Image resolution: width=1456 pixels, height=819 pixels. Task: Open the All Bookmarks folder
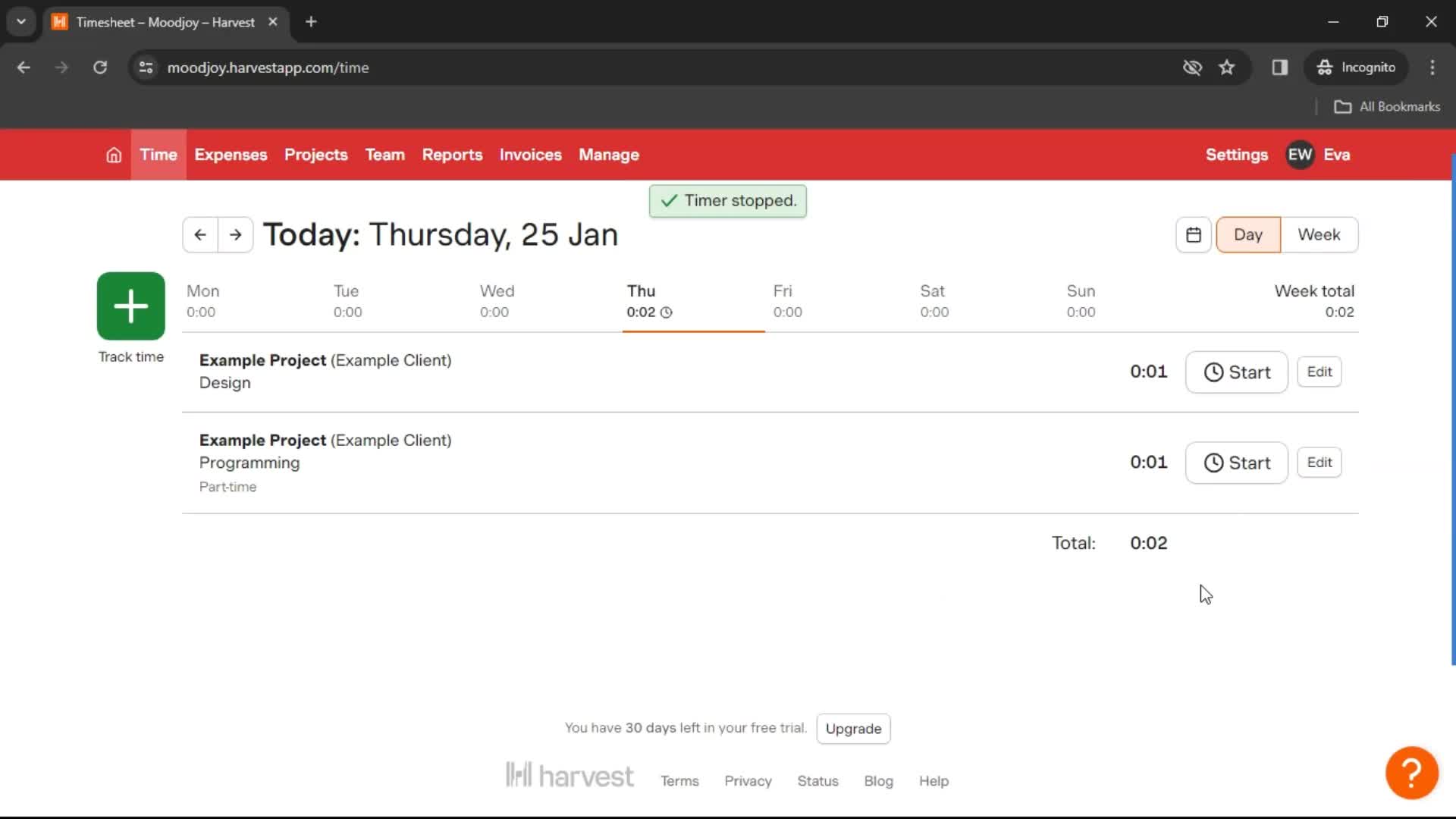1387,107
